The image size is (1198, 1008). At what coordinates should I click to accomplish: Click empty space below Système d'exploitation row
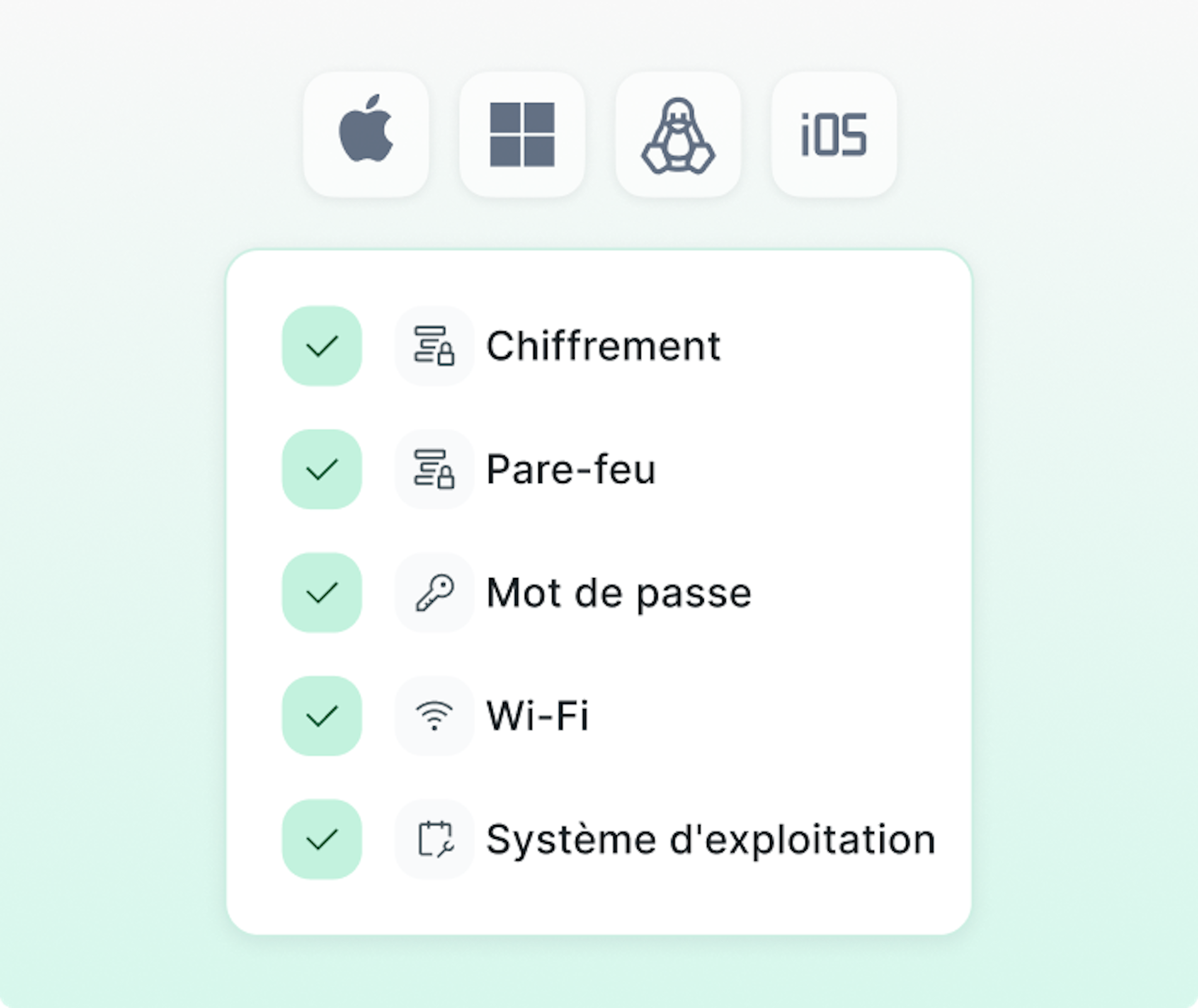click(599, 905)
